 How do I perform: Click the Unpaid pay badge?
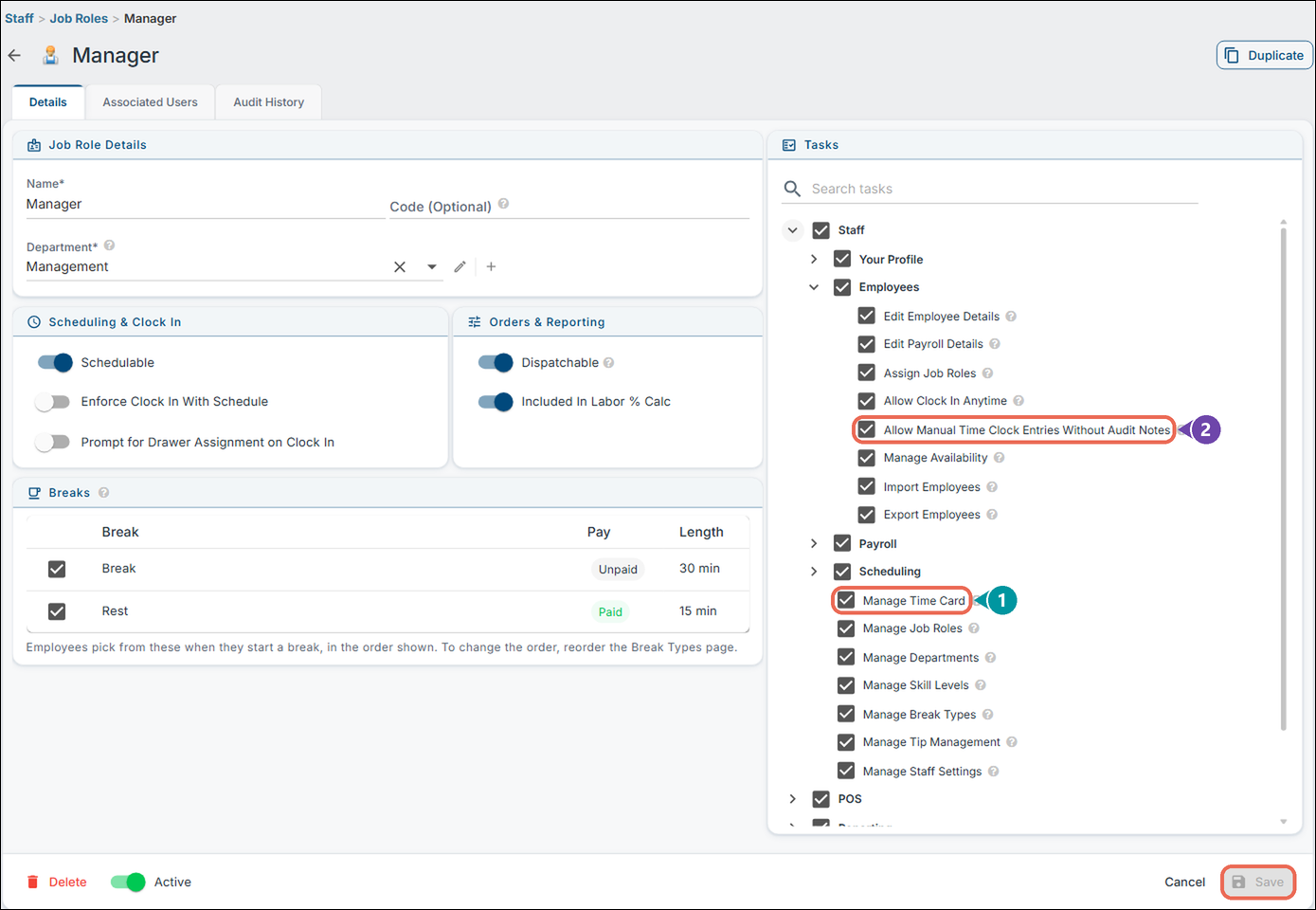618,570
